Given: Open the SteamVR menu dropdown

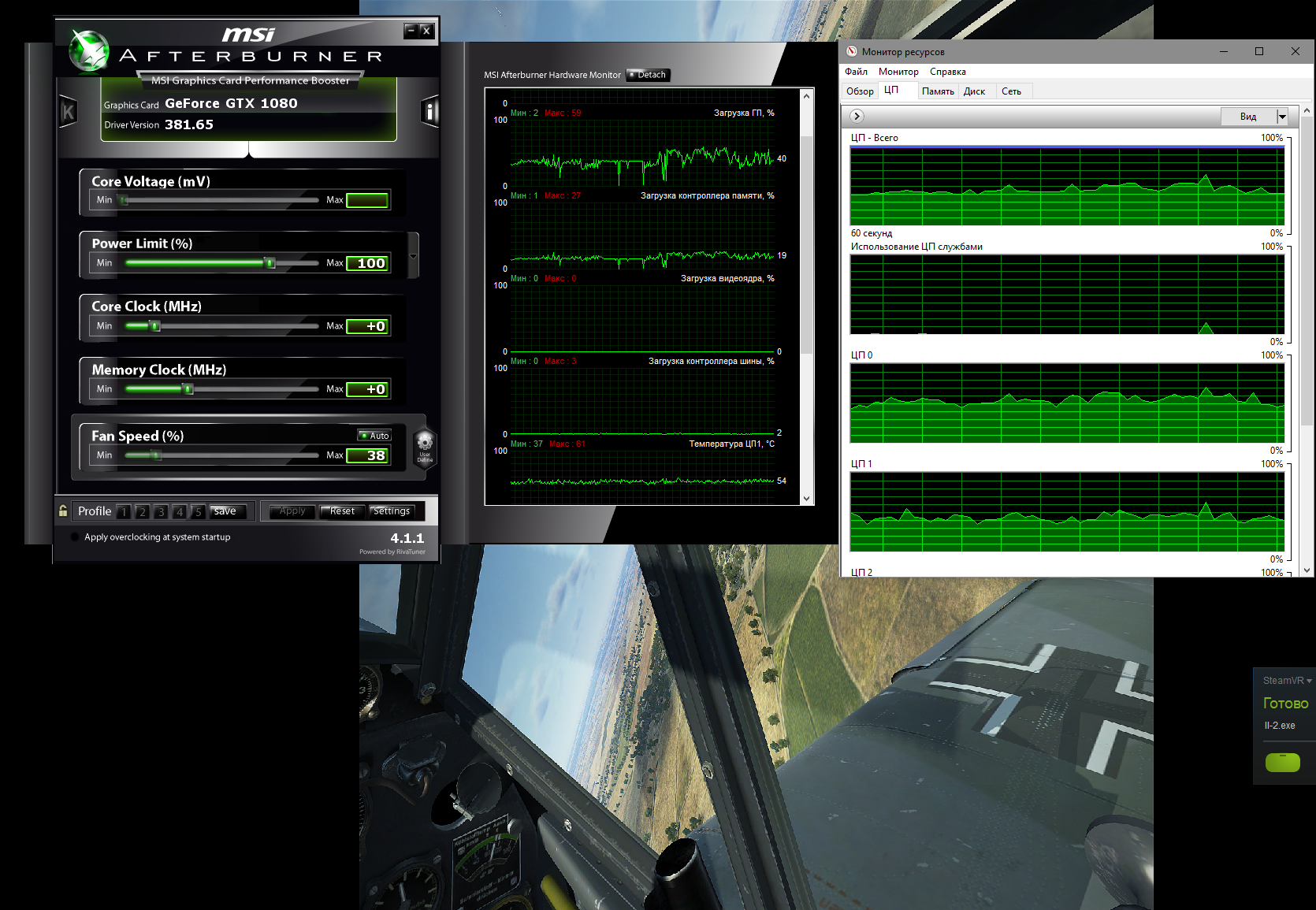Looking at the screenshot, I should click(1287, 681).
